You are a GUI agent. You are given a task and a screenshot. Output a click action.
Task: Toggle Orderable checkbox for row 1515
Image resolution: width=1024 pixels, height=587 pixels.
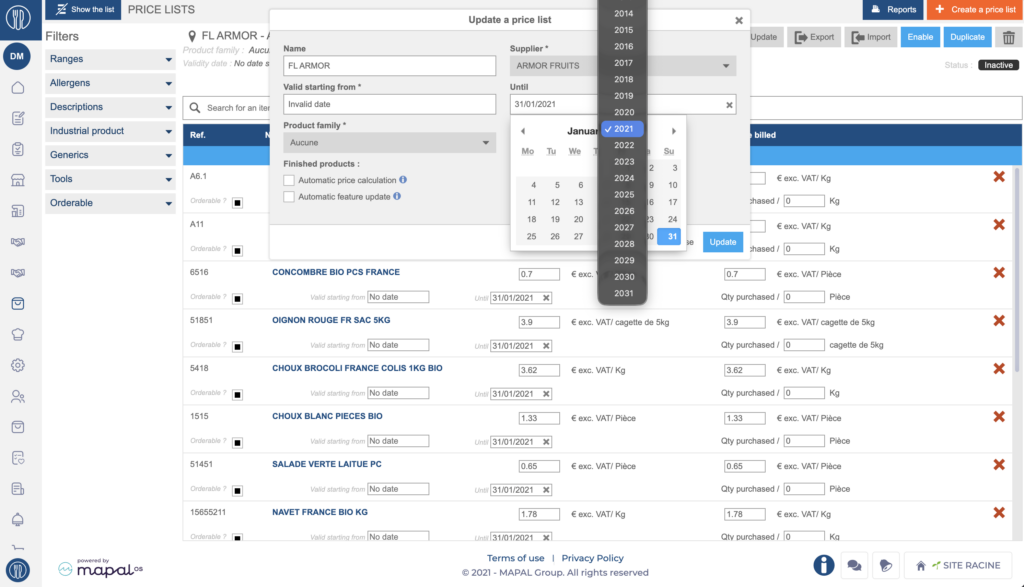point(238,443)
